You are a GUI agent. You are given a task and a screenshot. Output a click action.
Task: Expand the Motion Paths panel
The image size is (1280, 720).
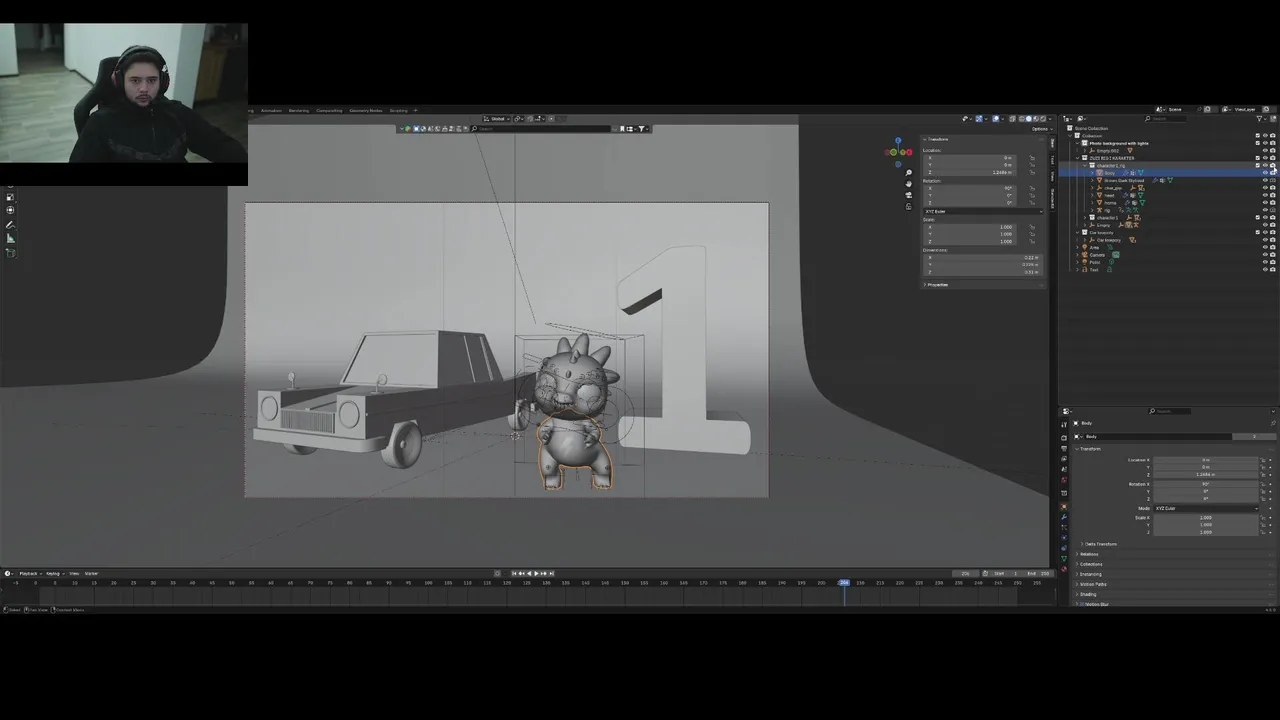[x=1091, y=584]
